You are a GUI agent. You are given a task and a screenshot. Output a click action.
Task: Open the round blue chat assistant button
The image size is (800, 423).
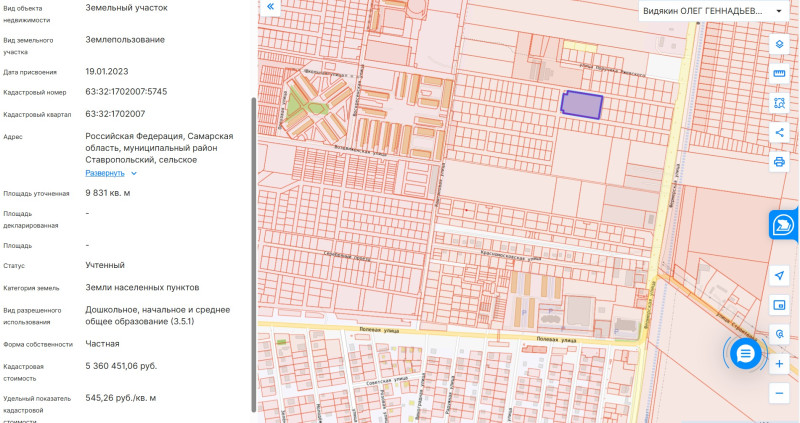746,352
